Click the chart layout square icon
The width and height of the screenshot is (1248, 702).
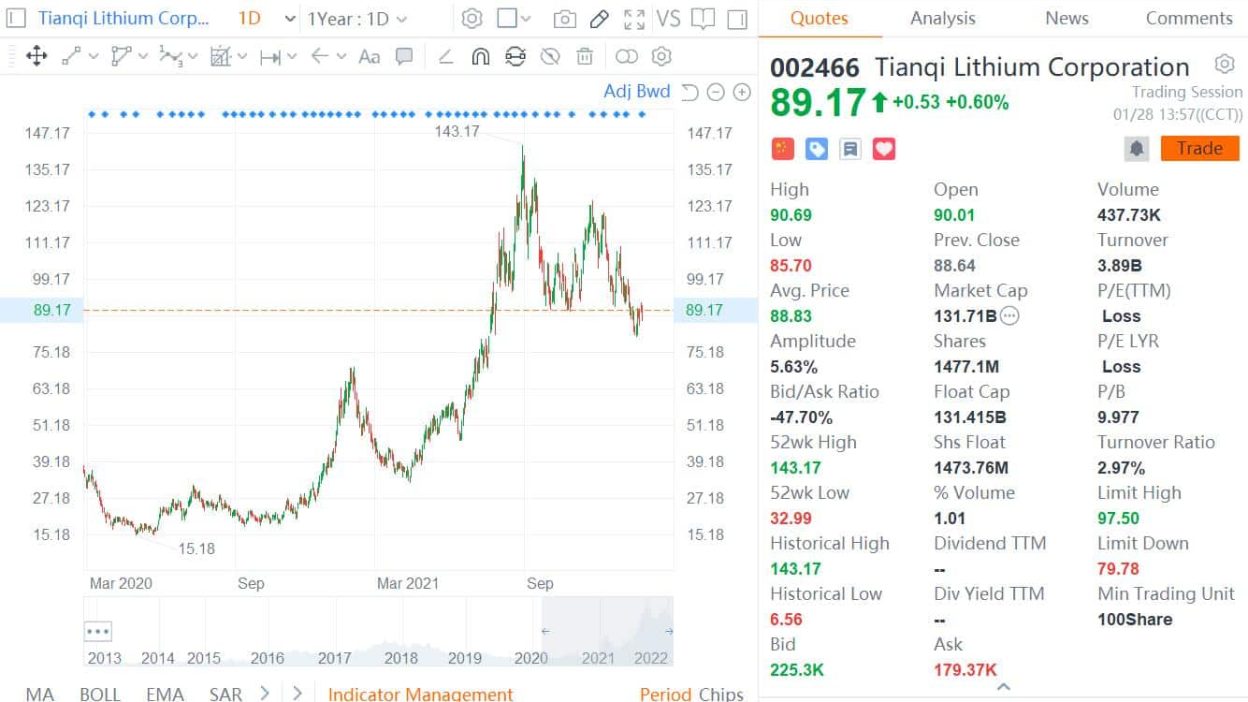[508, 19]
